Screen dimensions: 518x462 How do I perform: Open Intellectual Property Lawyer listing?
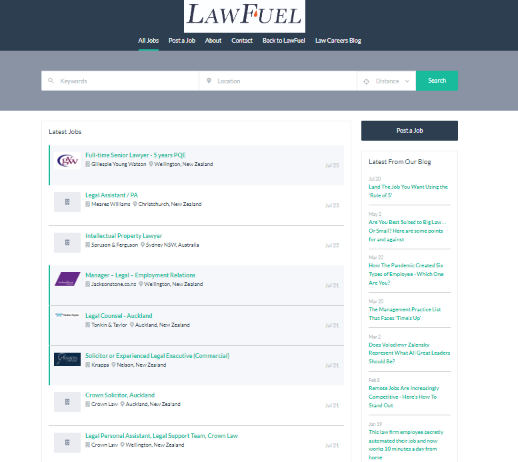tap(123, 236)
